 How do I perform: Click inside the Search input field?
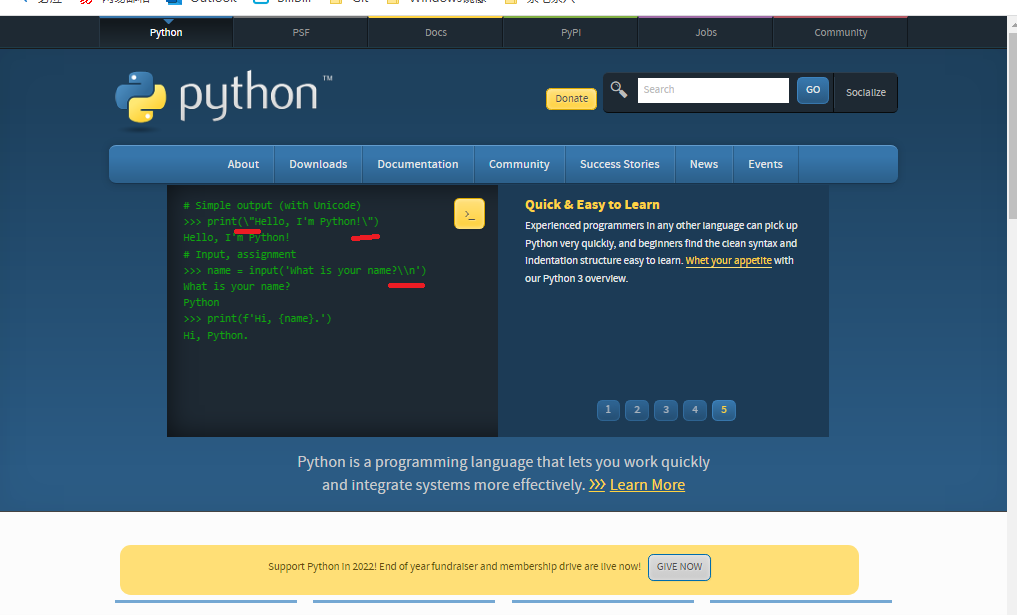(x=713, y=90)
